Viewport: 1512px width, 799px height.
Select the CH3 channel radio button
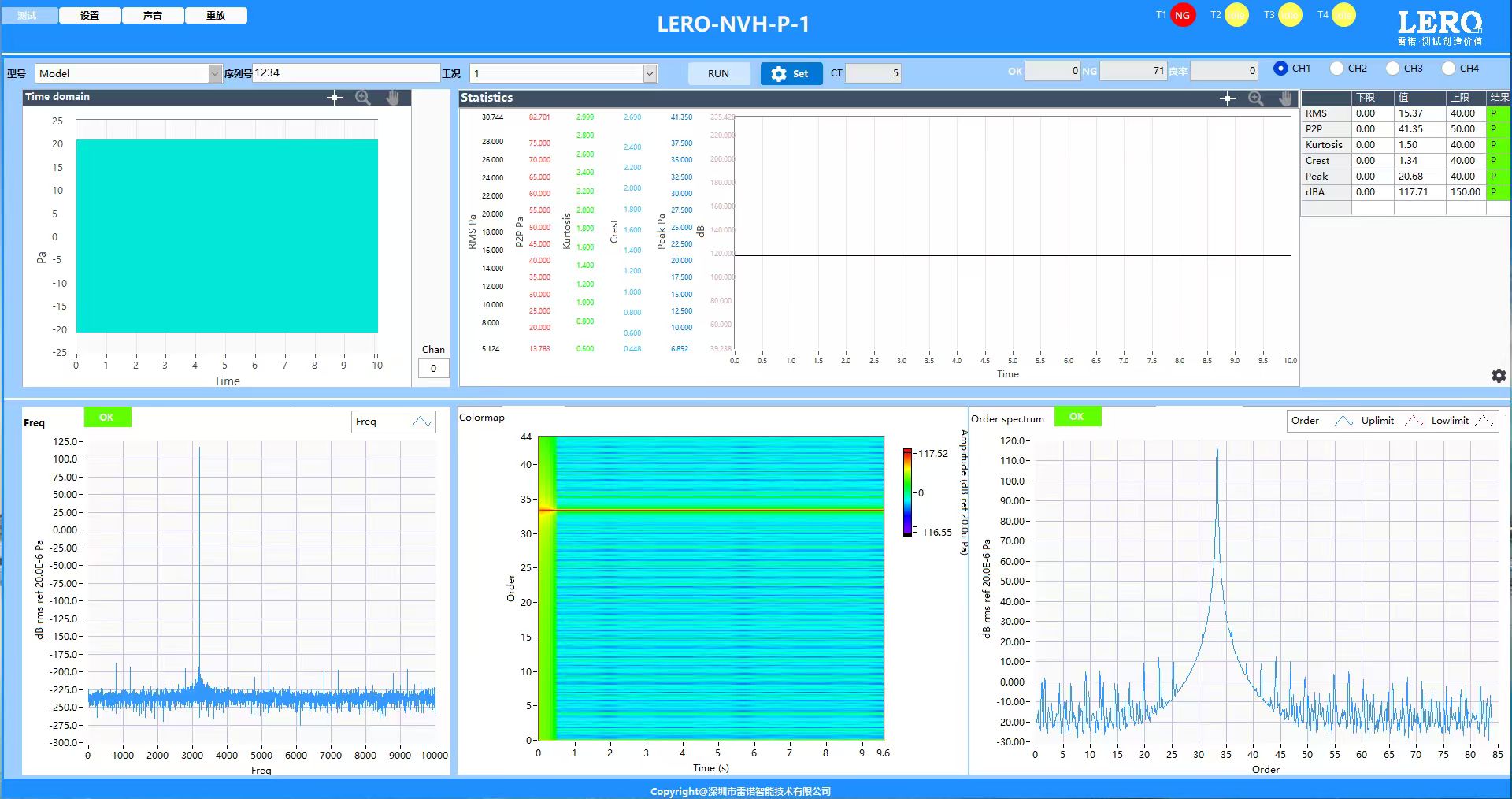[x=1392, y=69]
